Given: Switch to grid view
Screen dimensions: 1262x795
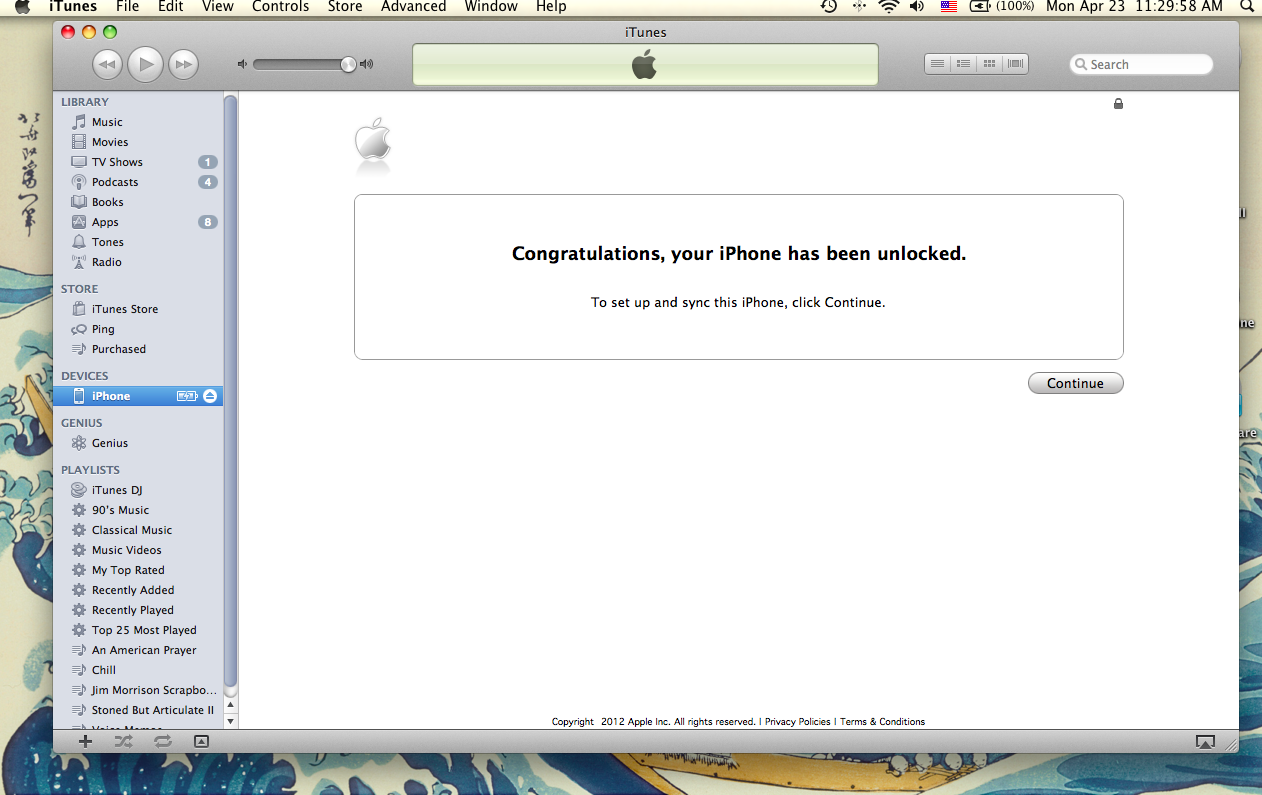Looking at the screenshot, I should click(989, 64).
